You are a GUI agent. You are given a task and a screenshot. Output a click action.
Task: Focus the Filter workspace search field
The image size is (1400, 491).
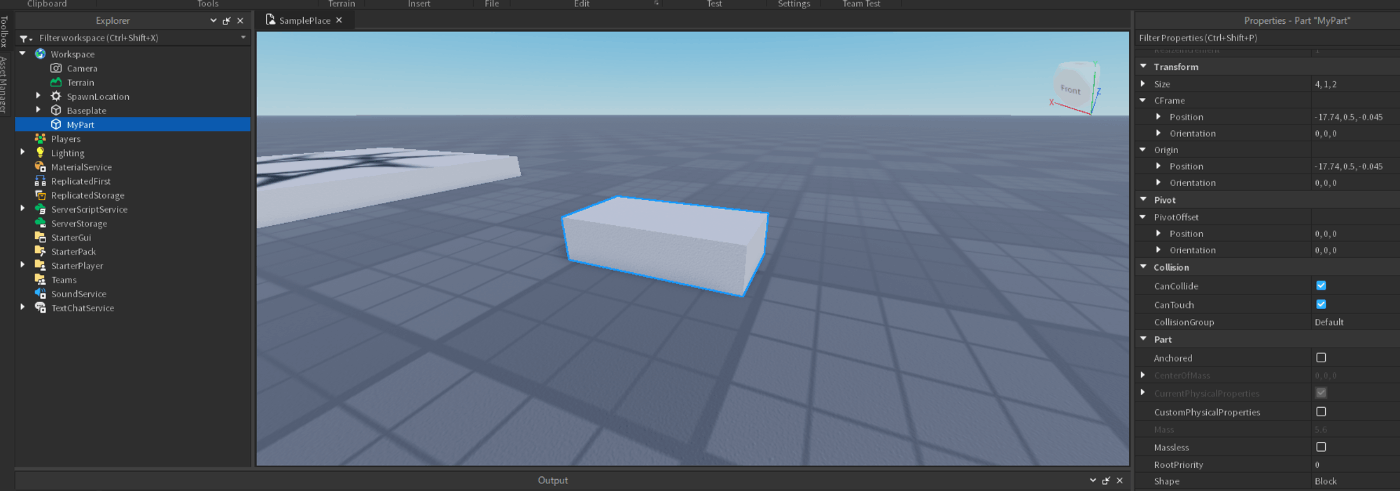tap(135, 38)
